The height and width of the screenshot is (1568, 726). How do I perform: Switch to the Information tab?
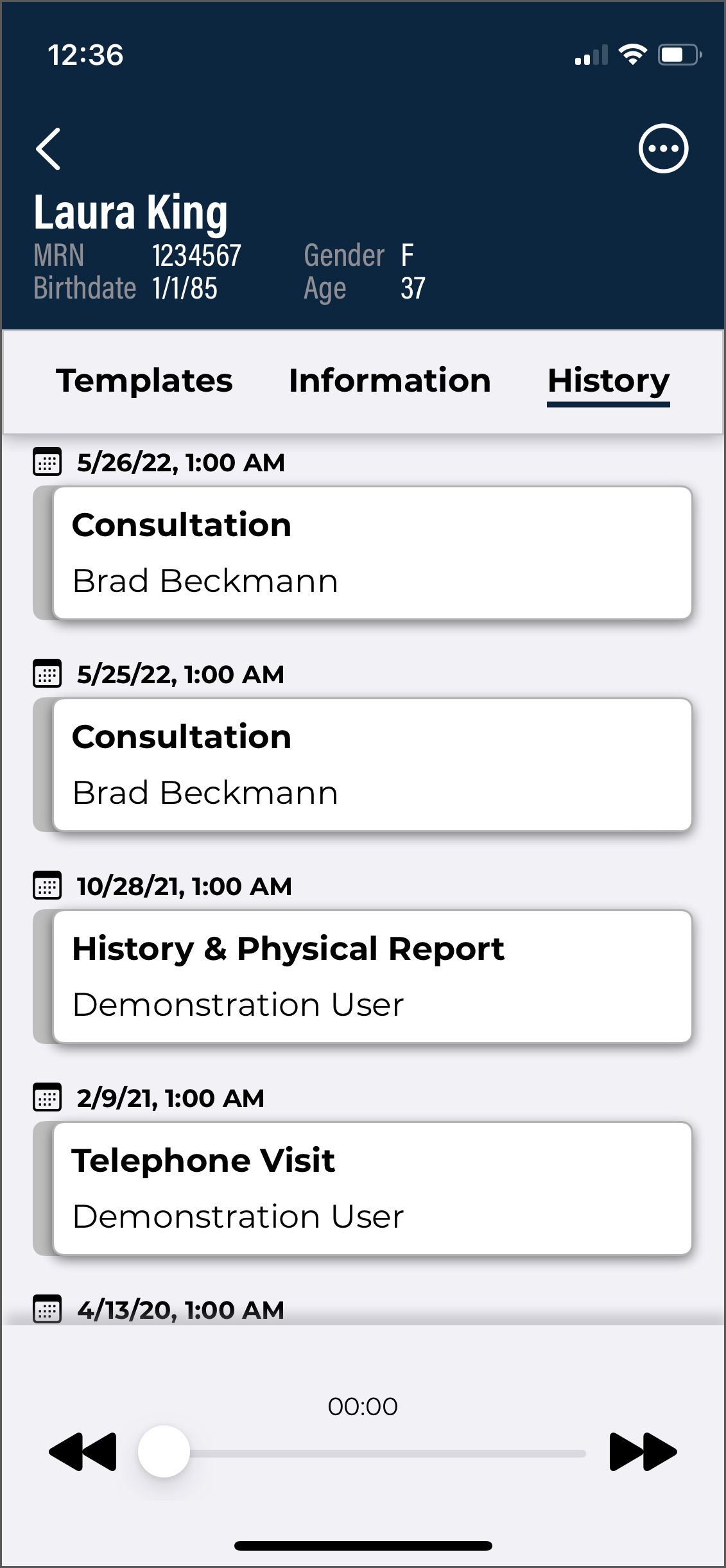[x=390, y=381]
